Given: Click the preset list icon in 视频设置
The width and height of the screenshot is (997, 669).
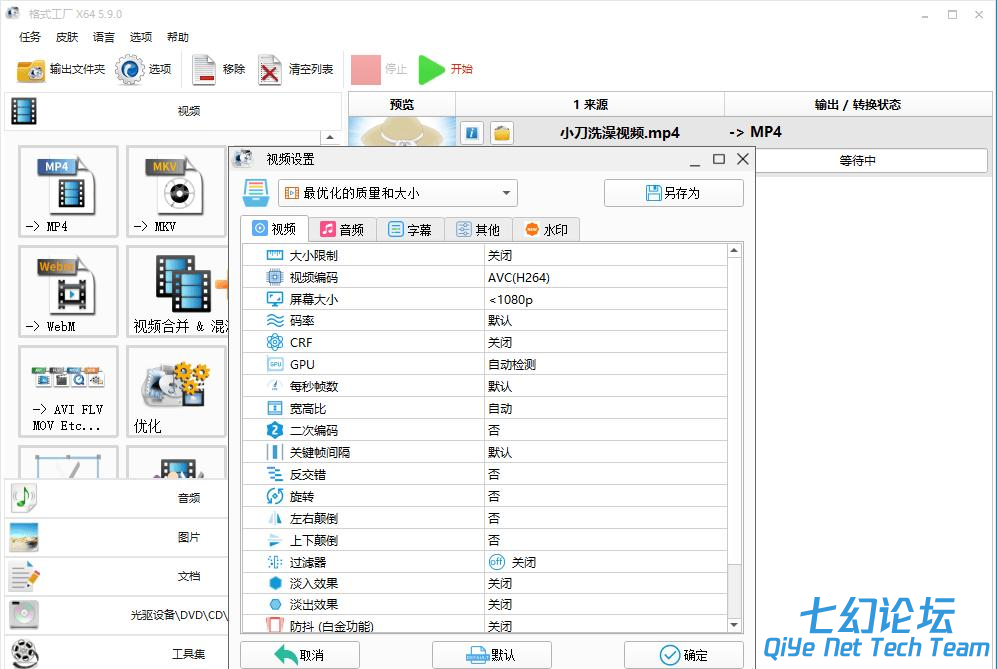Looking at the screenshot, I should 256,193.
